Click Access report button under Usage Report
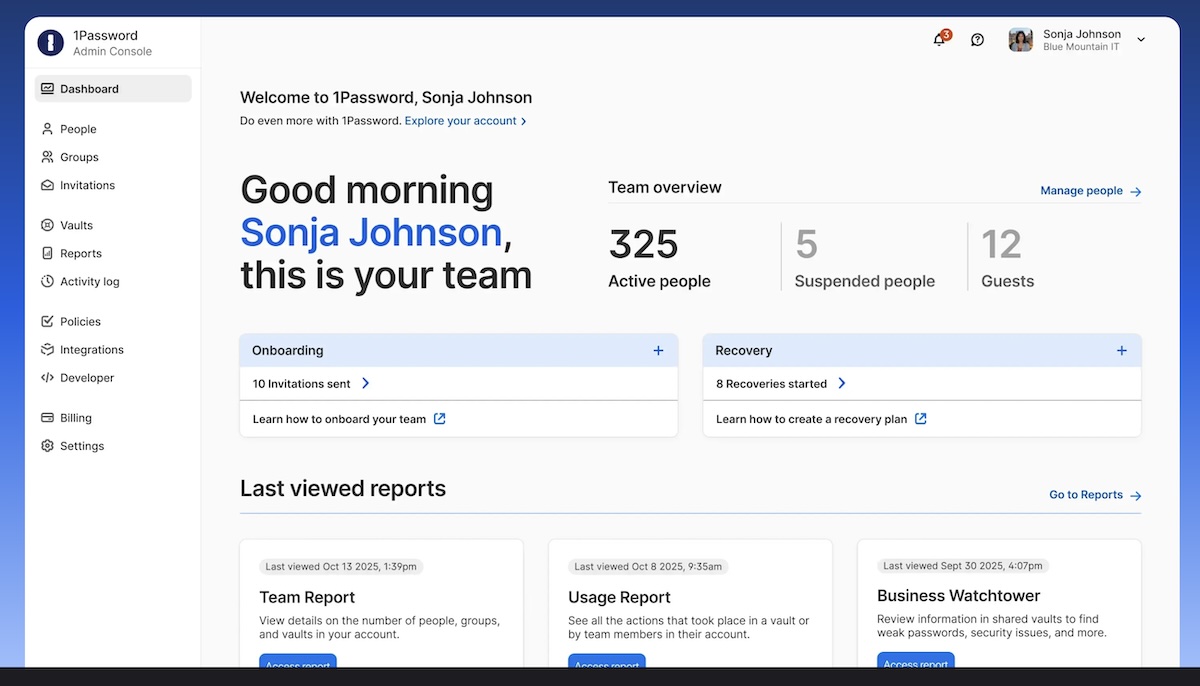Screen dimensions: 1200x686 click(607, 662)
